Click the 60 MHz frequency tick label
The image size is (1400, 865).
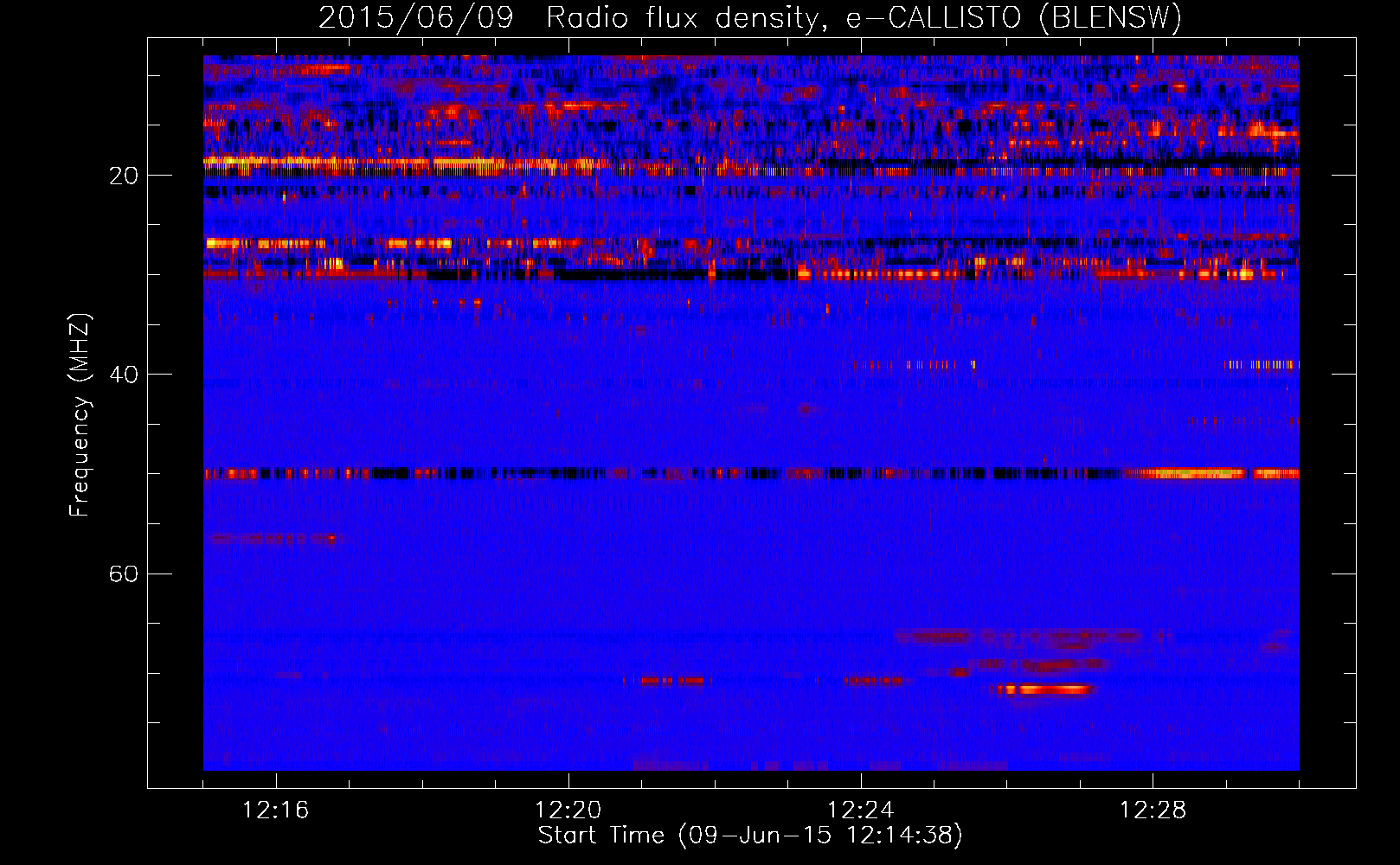click(x=124, y=573)
